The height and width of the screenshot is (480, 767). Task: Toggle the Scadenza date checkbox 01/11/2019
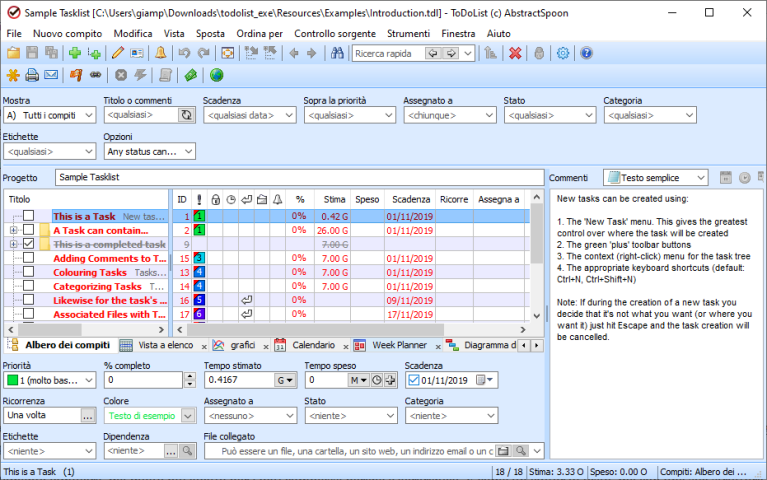[x=414, y=380]
